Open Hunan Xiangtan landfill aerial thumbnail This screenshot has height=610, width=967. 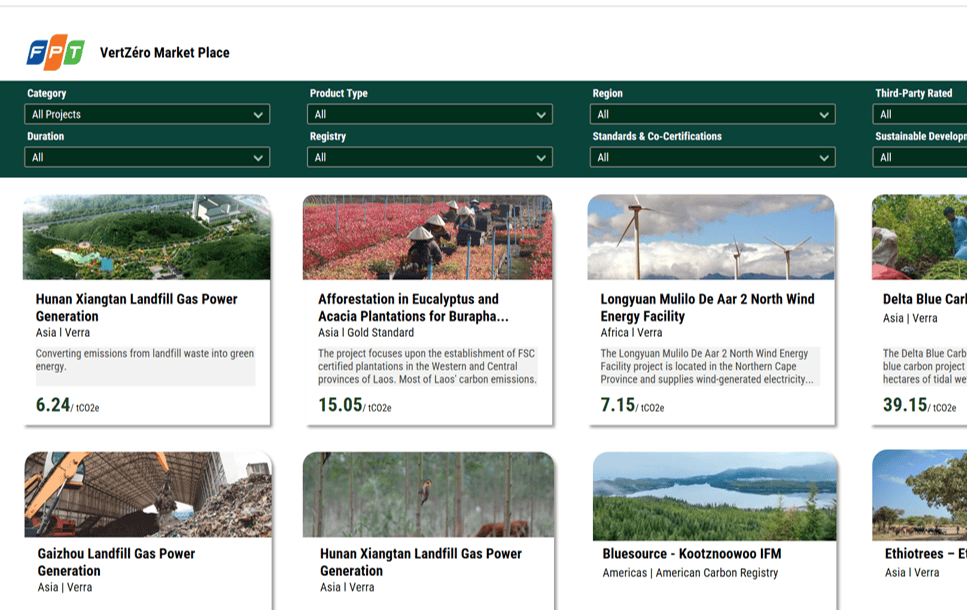click(147, 237)
